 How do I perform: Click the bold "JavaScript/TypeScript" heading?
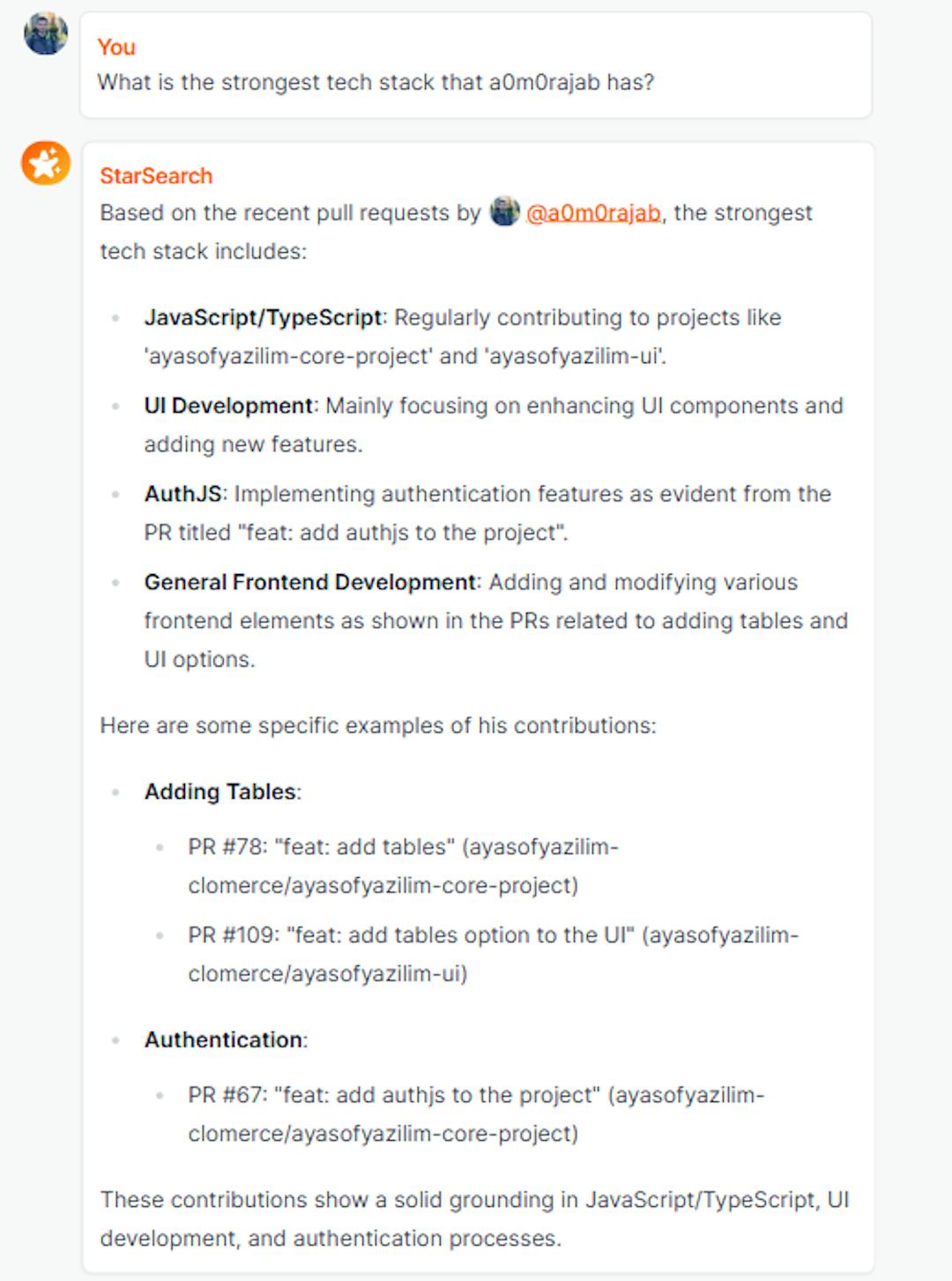tap(263, 317)
